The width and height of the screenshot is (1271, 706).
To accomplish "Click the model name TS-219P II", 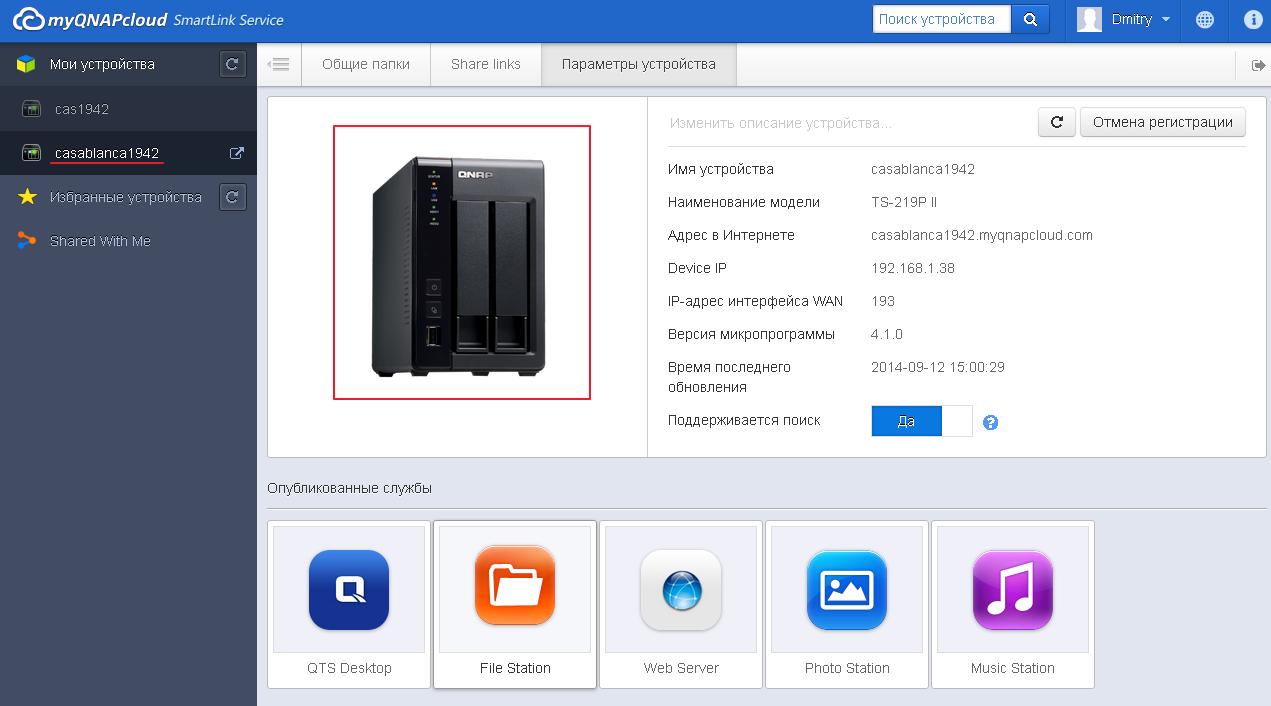I will click(x=904, y=202).
